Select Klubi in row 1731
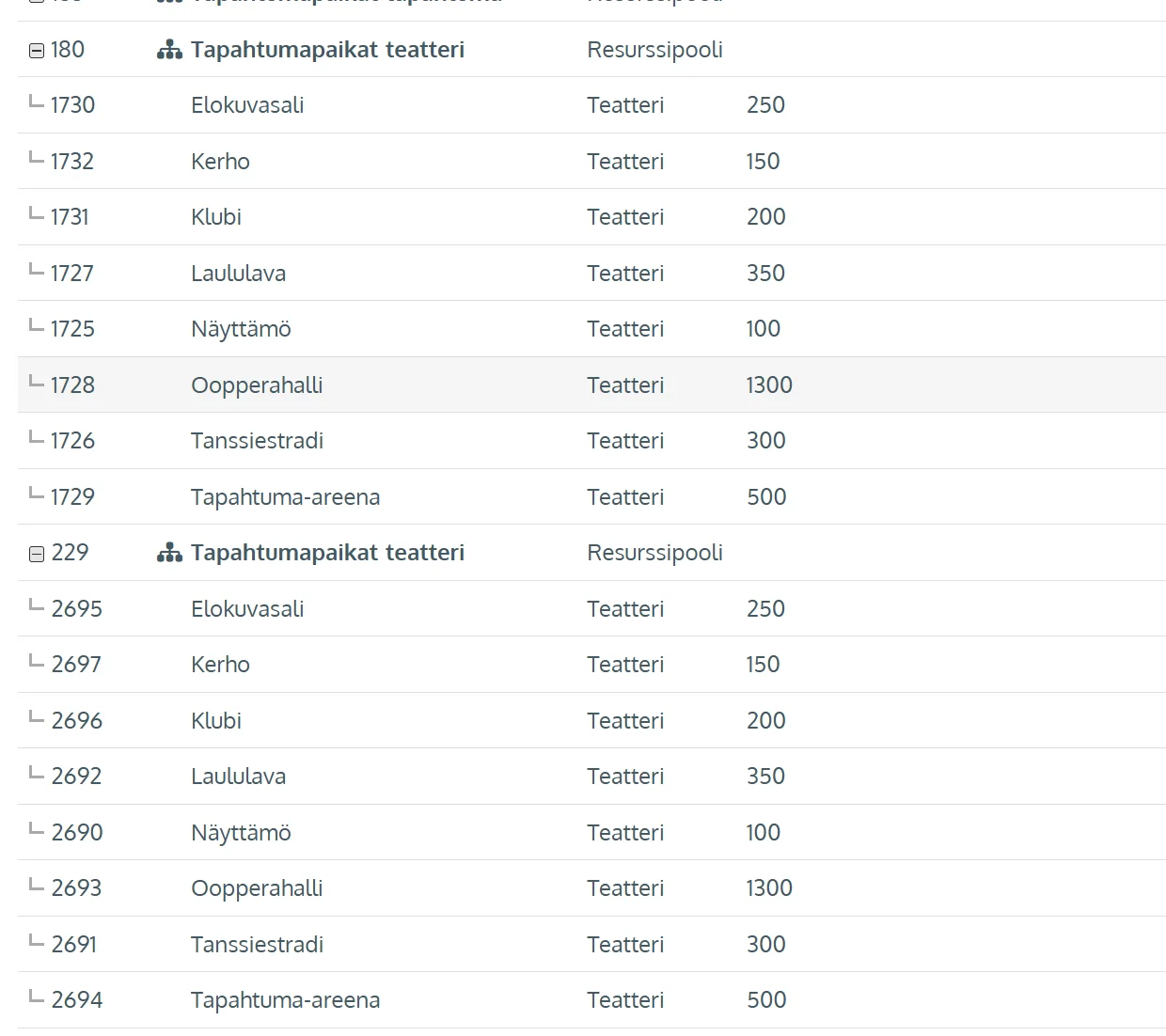 coord(216,217)
